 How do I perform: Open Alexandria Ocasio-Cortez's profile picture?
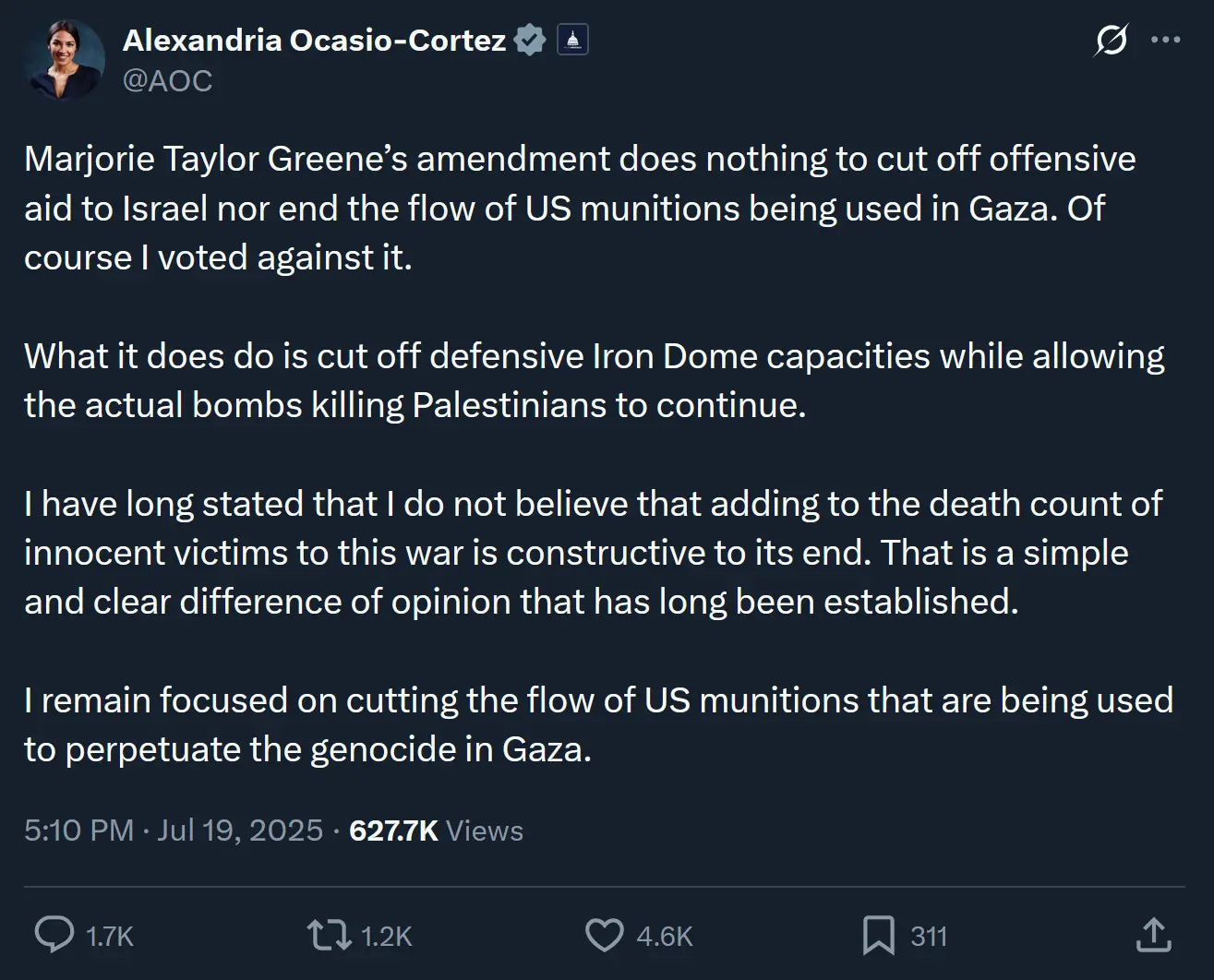pos(65,60)
